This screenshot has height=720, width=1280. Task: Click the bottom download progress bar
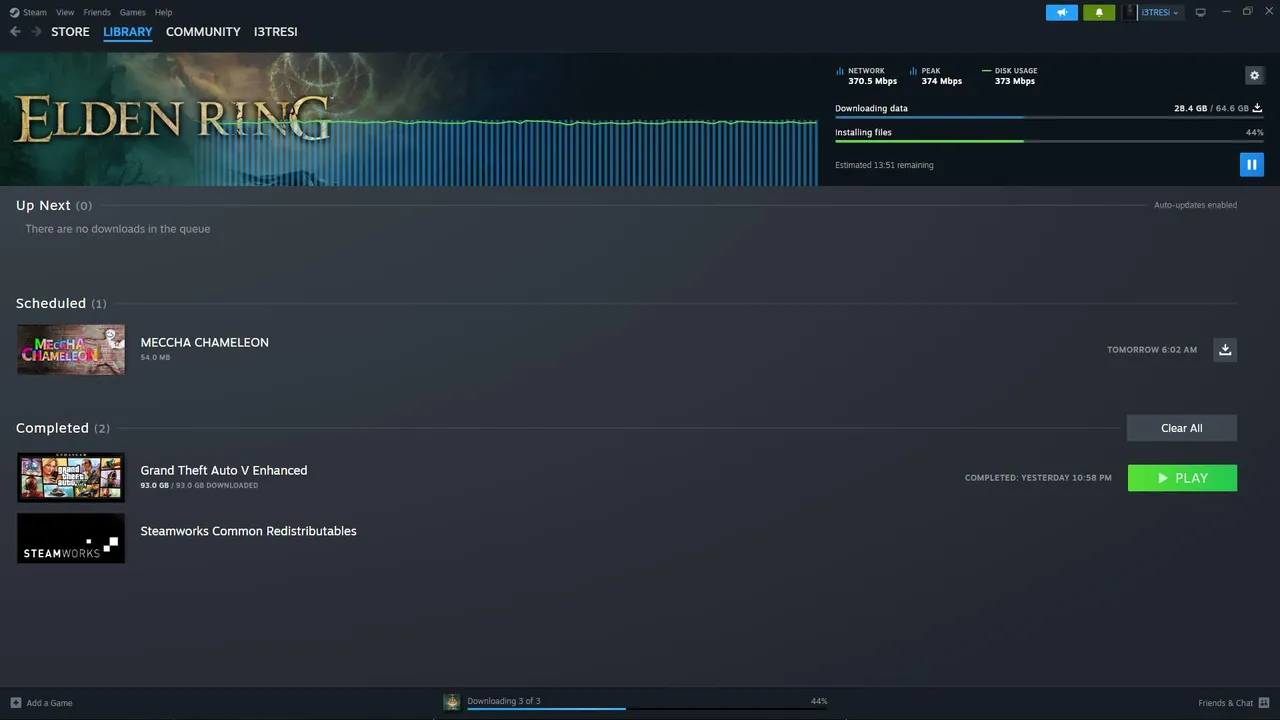tap(647, 709)
